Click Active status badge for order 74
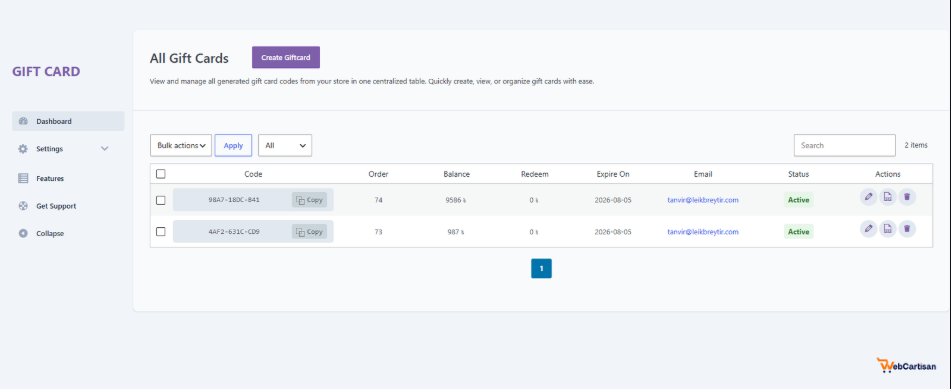Screen dimensions: 951x389 798,200
